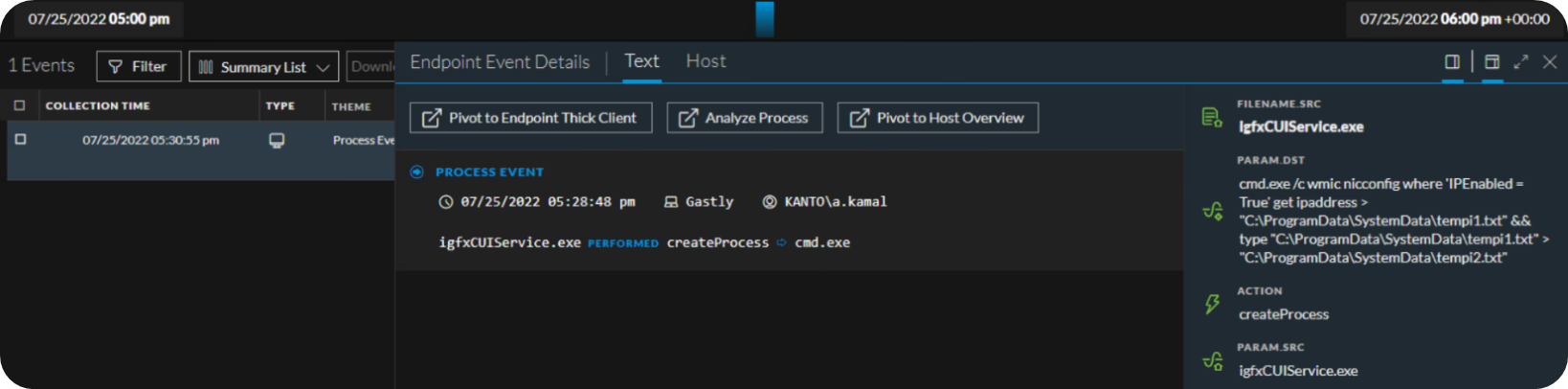Click the FILENAME.SRC file icon

point(1212,118)
